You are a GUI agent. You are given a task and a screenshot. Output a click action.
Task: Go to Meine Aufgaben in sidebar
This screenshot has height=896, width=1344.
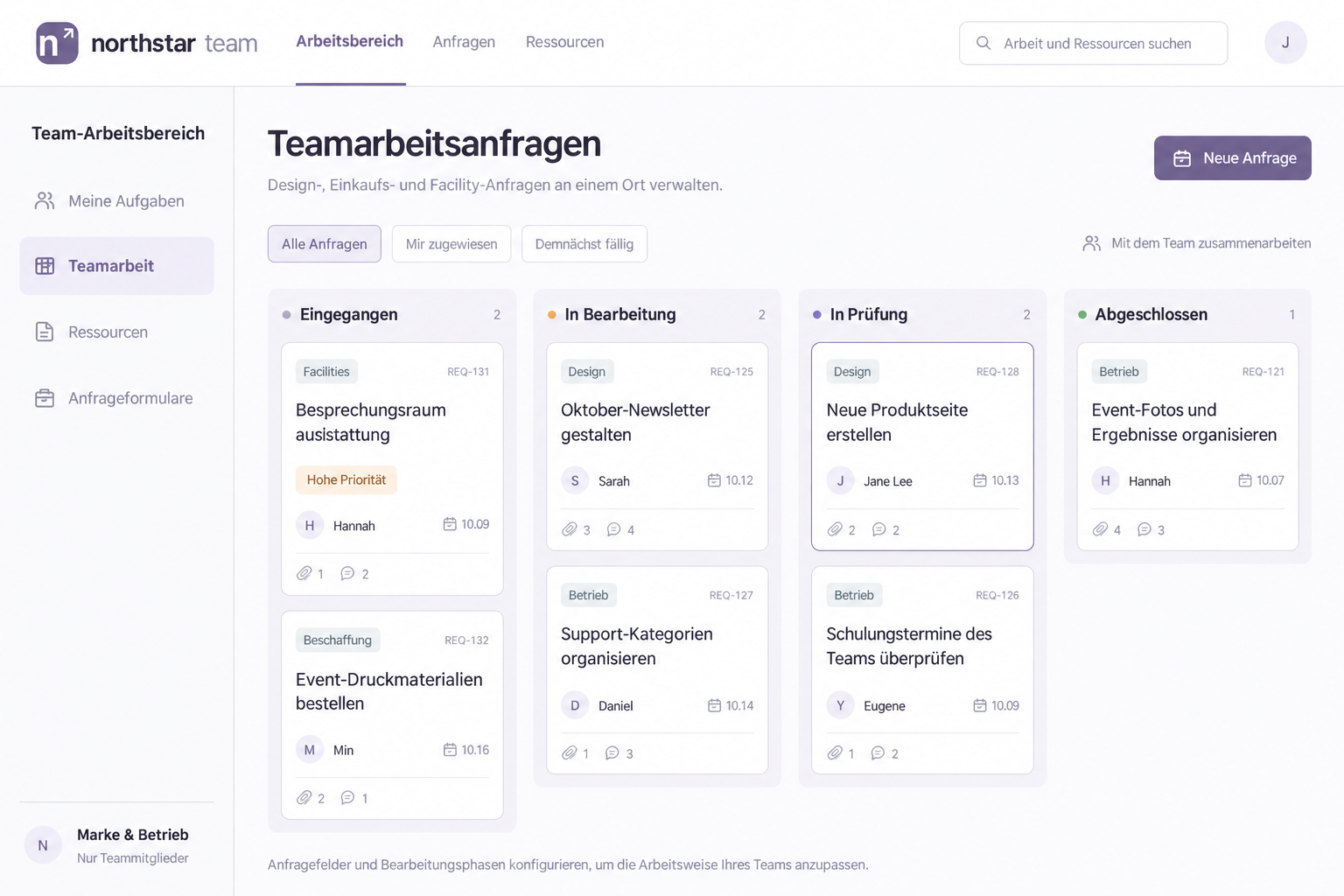pyautogui.click(x=116, y=201)
